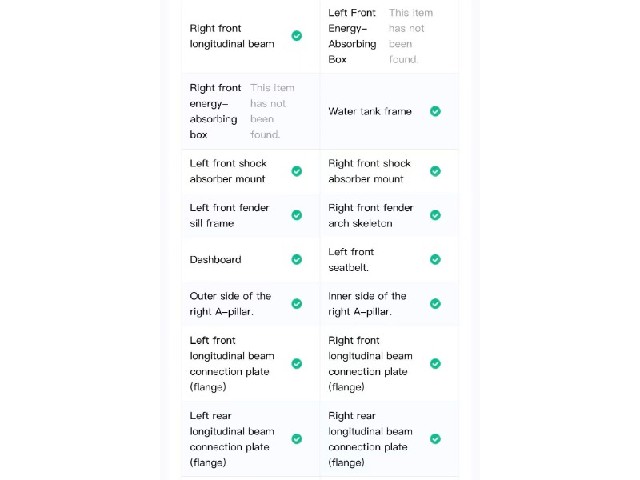
Task: Click Right front fender arch skeleton checkmark
Action: (x=435, y=215)
